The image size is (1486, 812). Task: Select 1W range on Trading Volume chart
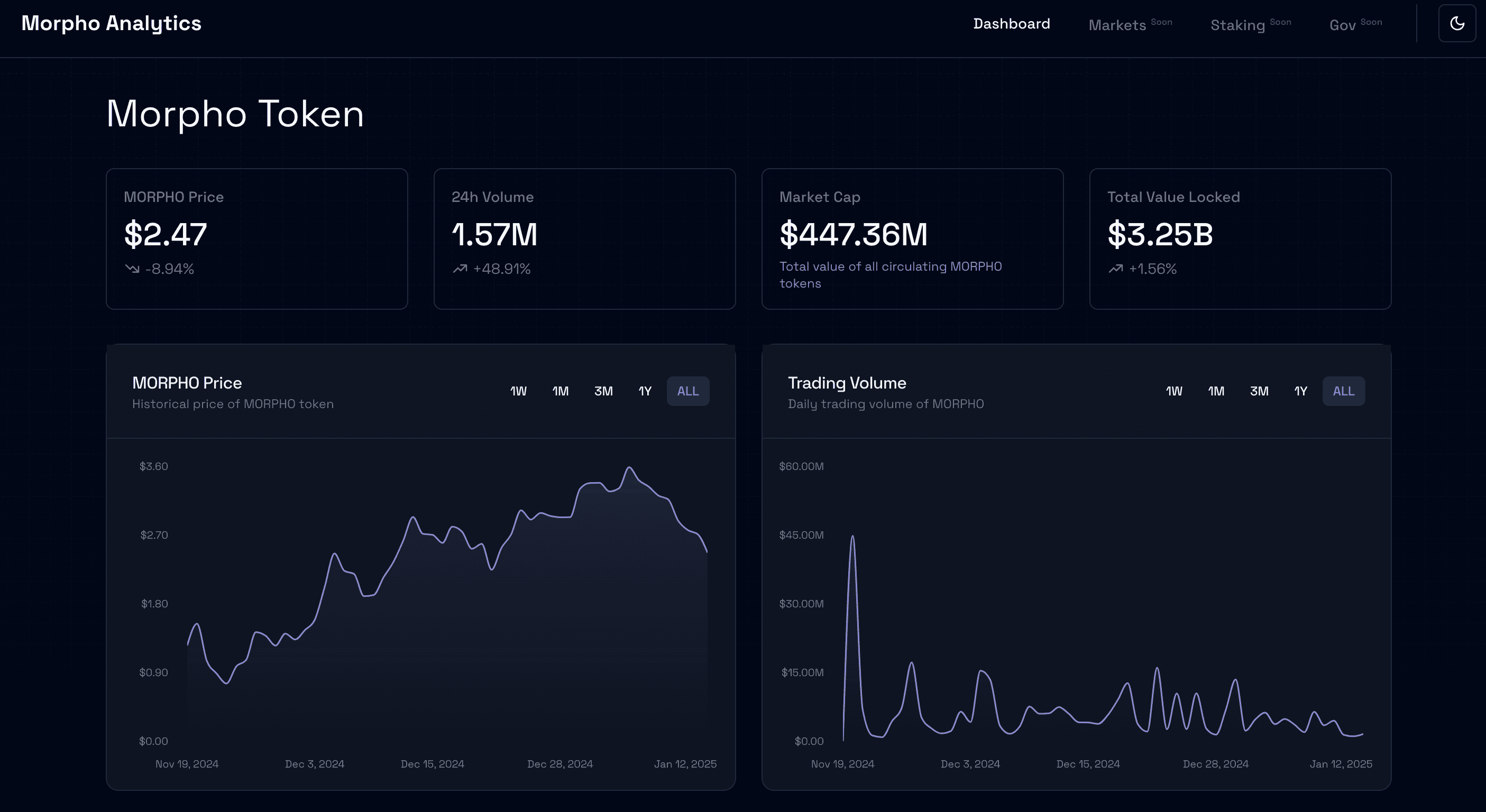[x=1173, y=391]
